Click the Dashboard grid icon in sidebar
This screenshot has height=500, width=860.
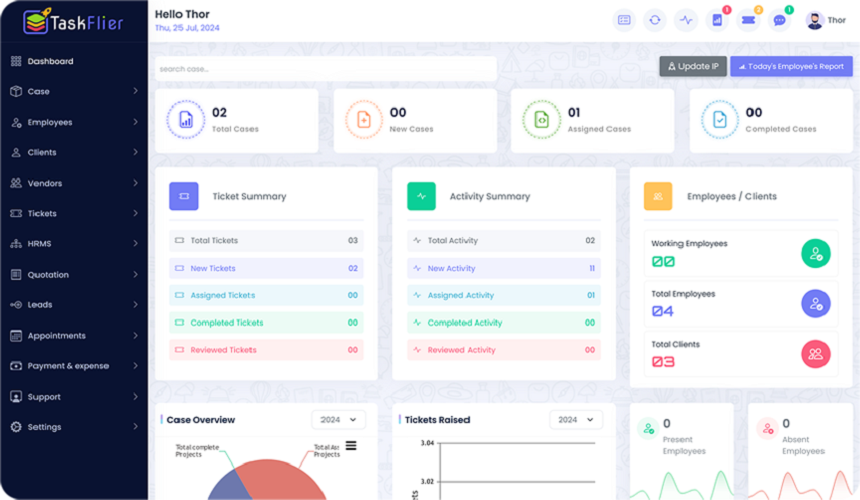[16, 61]
